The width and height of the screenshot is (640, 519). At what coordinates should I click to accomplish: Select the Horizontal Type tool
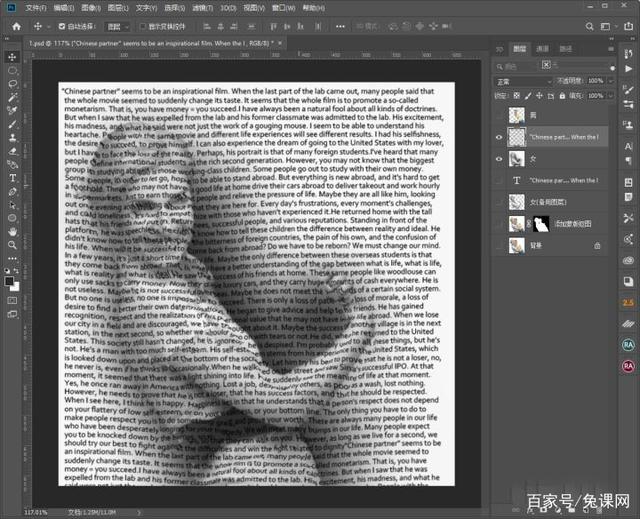tap(12, 178)
